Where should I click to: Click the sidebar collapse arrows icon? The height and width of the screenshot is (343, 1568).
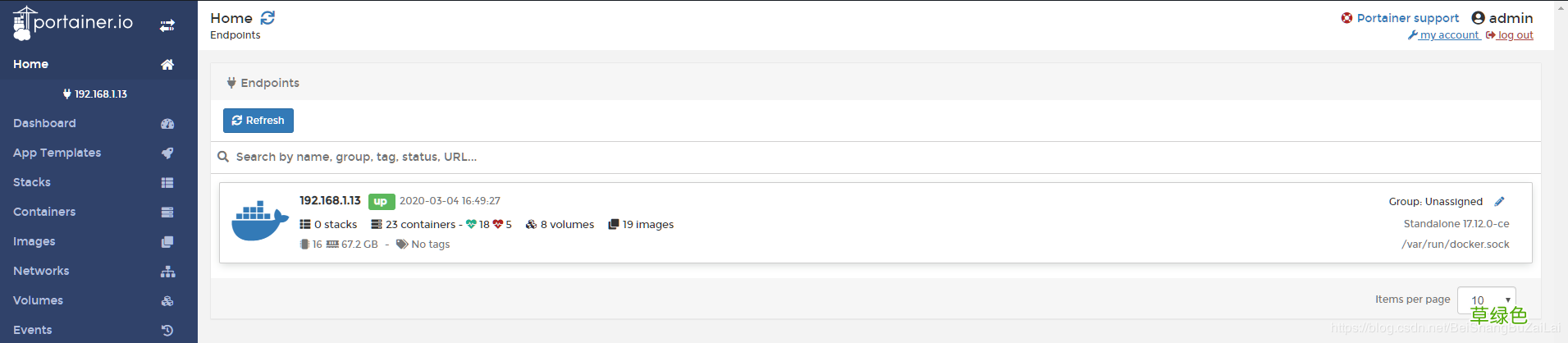(167, 25)
